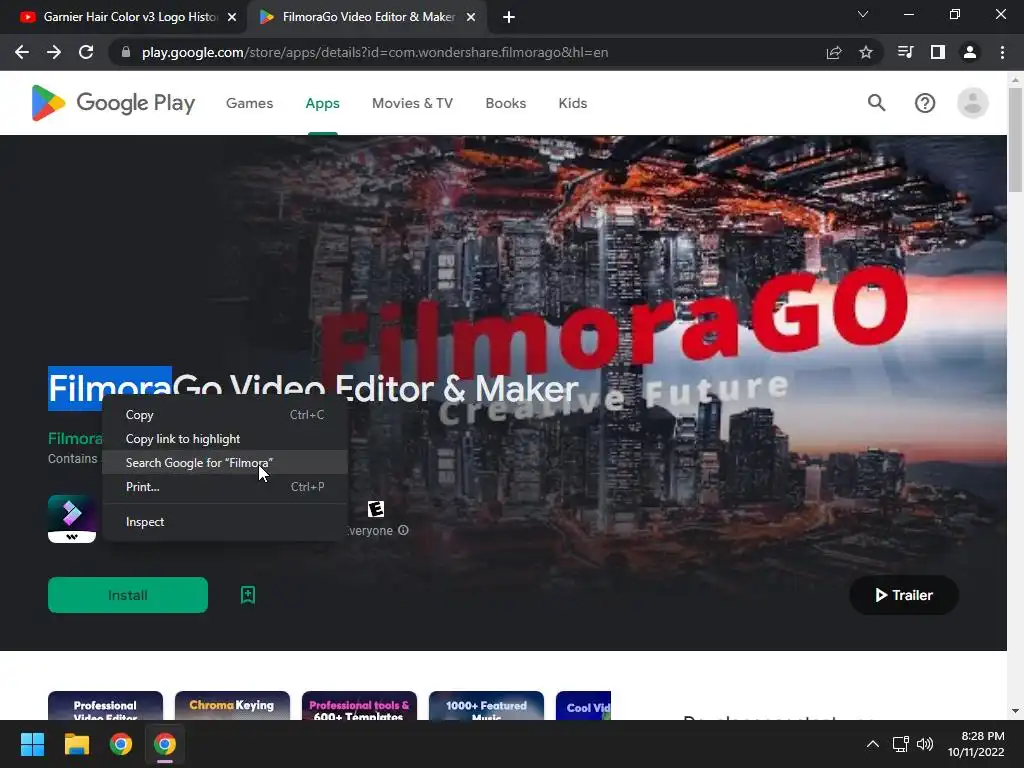
Task: Open media control icon in toolbar
Action: [905, 52]
